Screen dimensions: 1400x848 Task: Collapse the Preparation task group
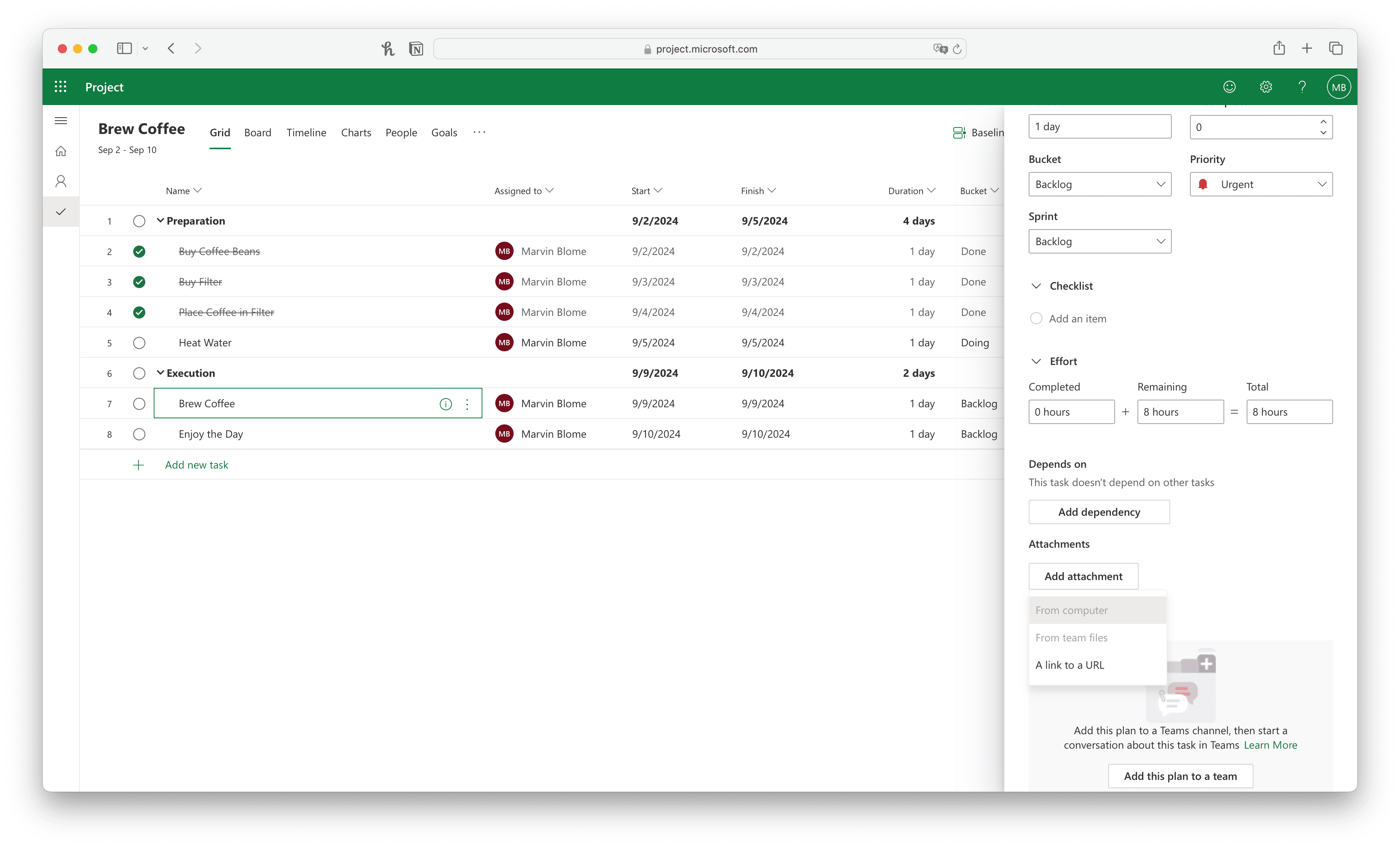tap(160, 220)
